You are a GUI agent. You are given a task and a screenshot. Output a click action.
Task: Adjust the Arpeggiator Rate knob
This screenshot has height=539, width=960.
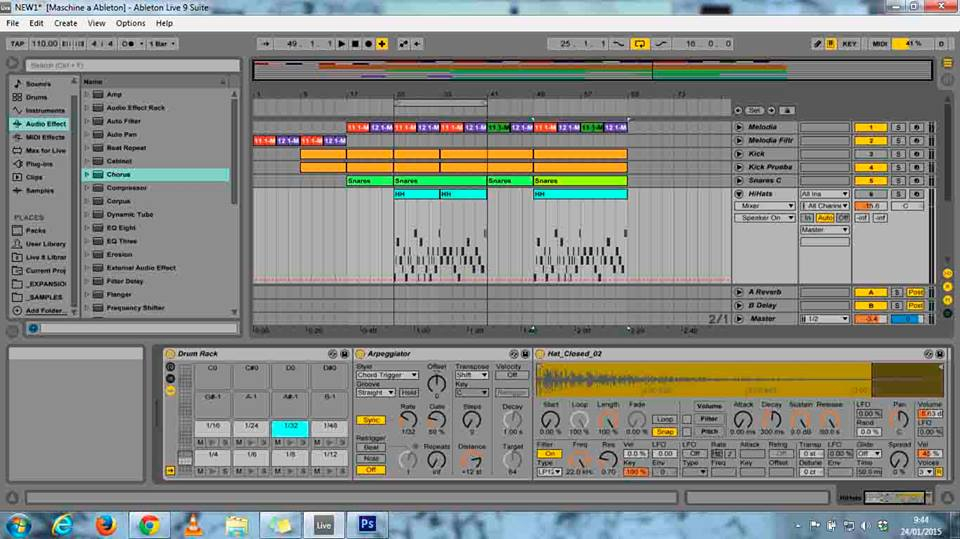(408, 420)
